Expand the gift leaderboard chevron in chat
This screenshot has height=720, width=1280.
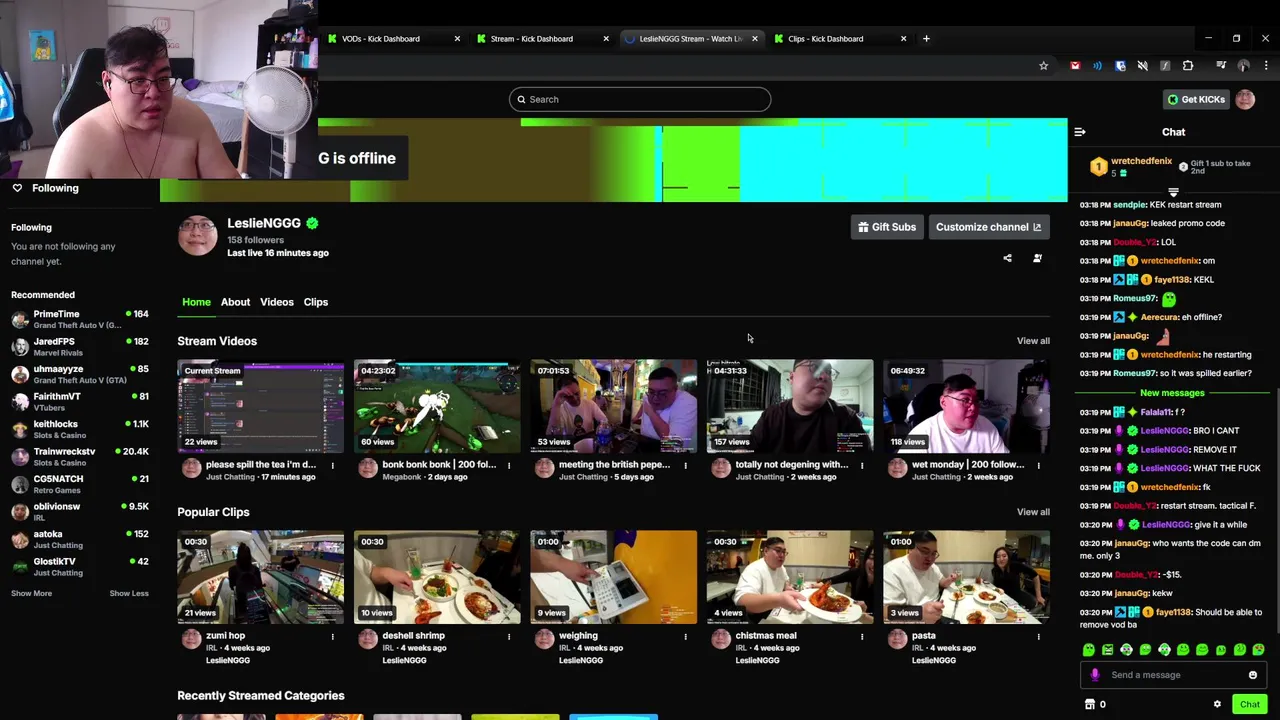[1174, 192]
